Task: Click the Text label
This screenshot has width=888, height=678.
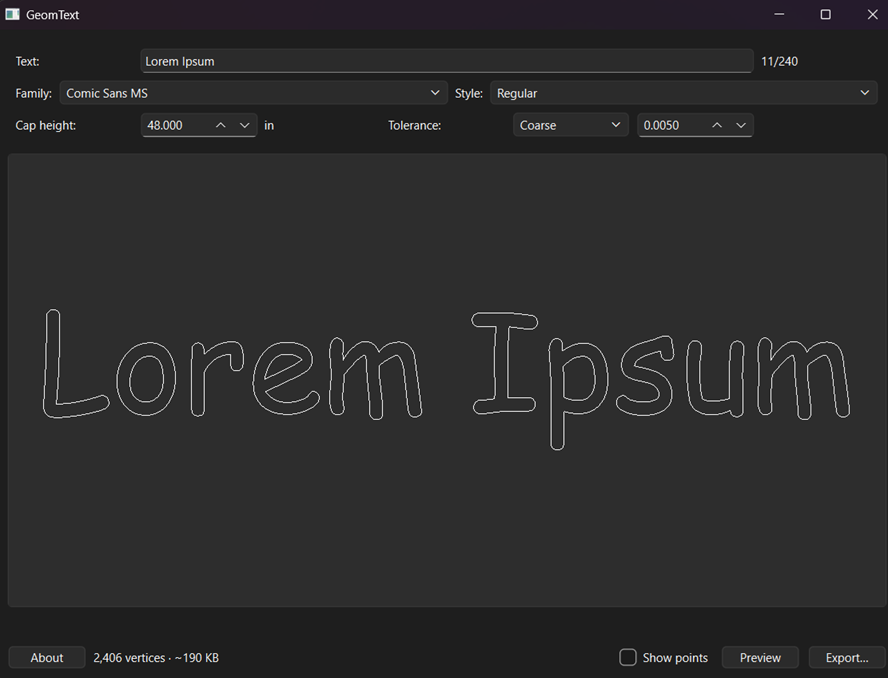Action: point(27,61)
